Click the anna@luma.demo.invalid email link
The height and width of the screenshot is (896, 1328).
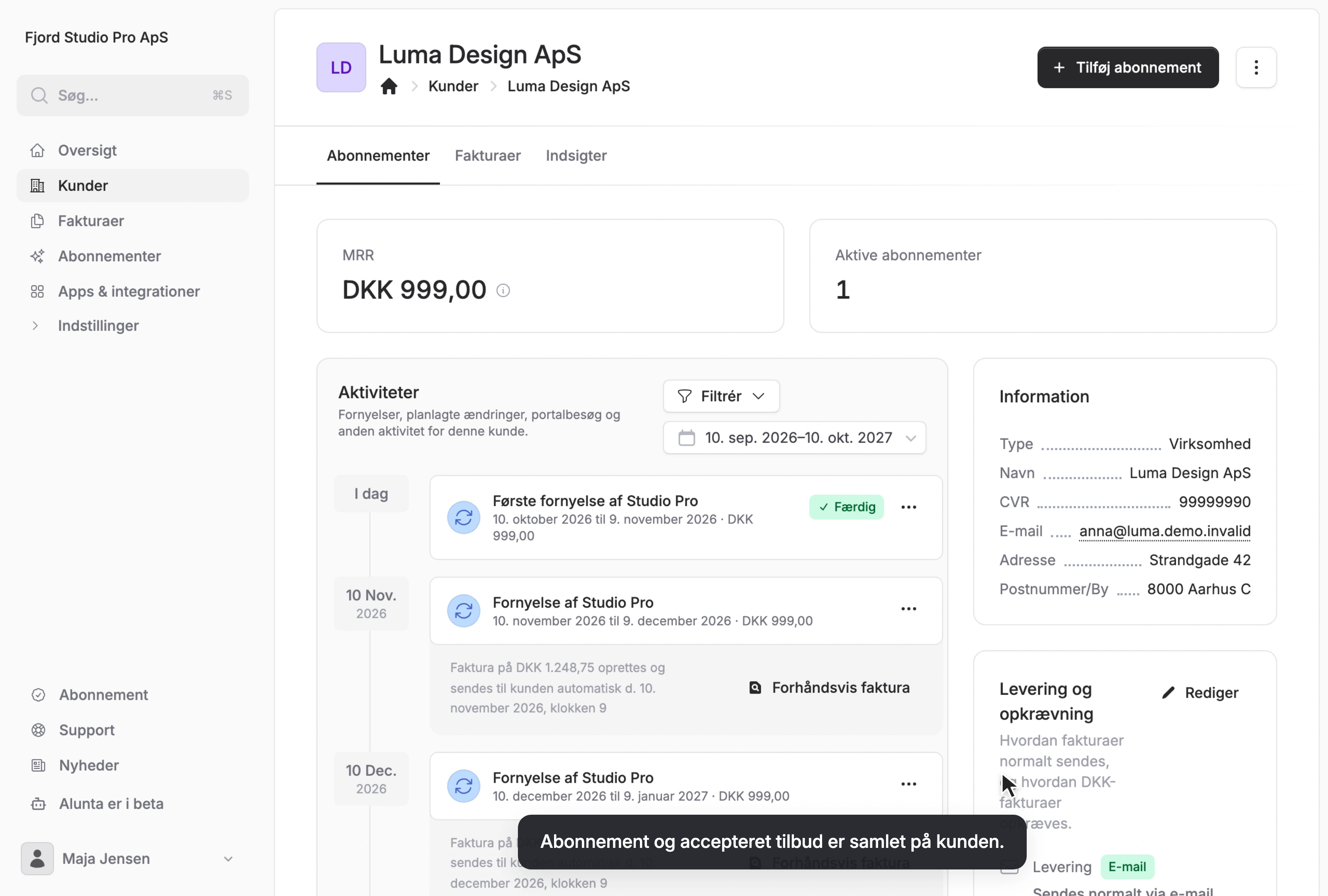point(1164,531)
